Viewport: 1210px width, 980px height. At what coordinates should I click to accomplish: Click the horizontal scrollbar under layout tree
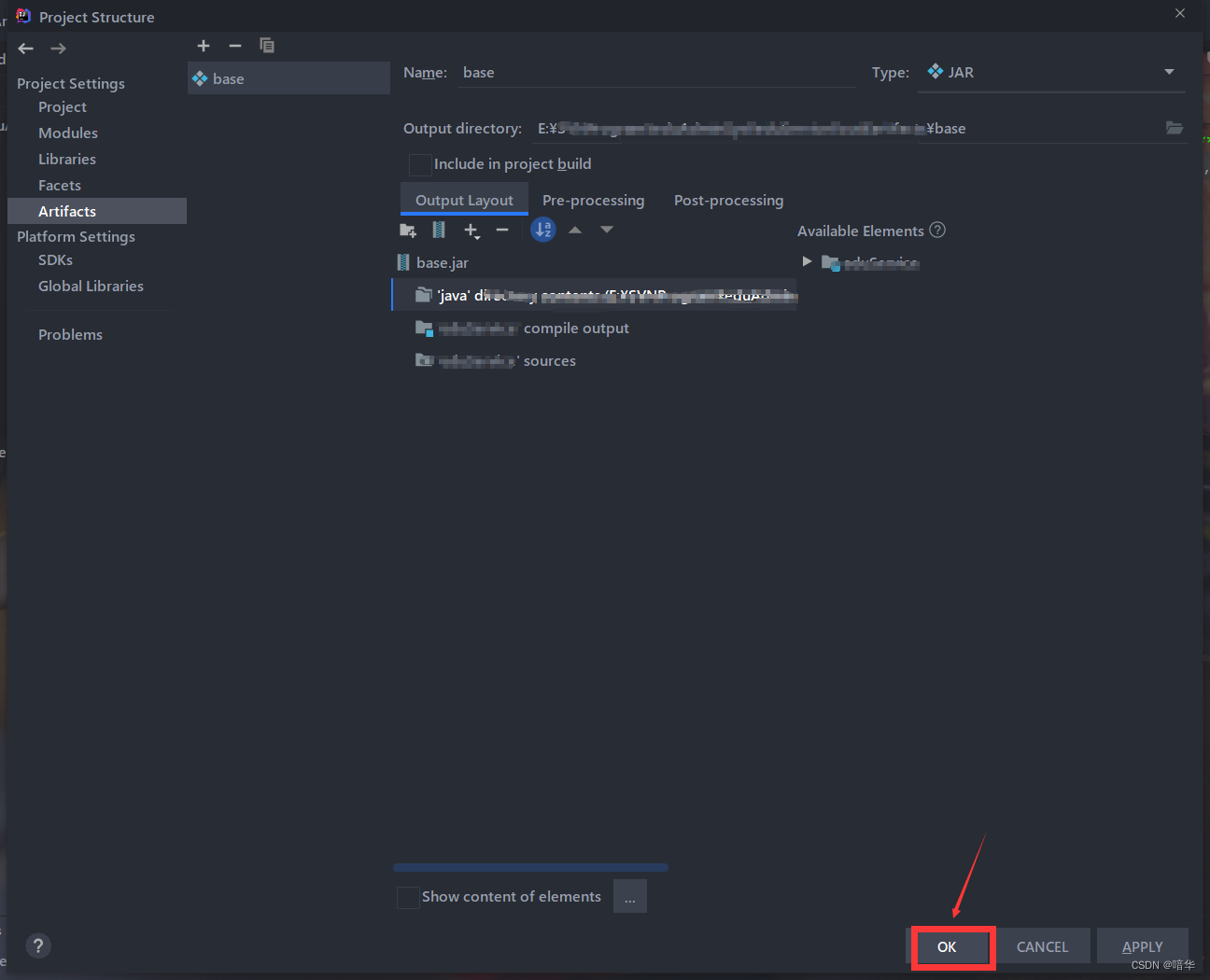tap(530, 867)
